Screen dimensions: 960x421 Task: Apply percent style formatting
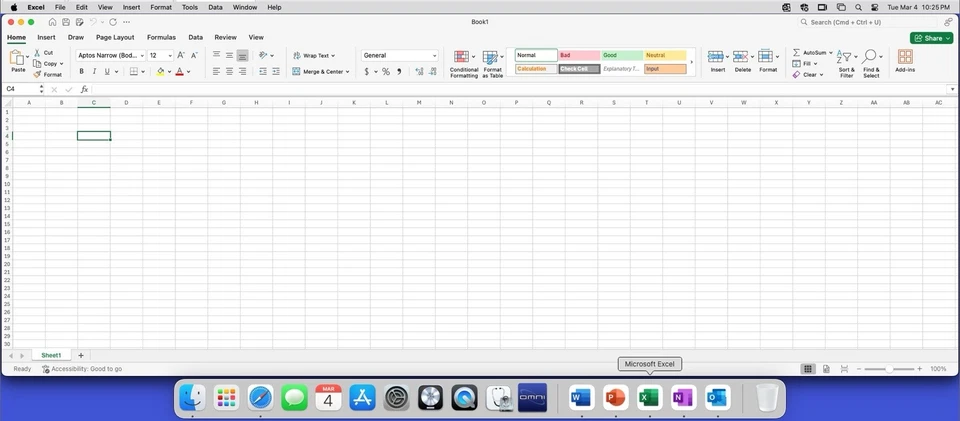pyautogui.click(x=386, y=72)
